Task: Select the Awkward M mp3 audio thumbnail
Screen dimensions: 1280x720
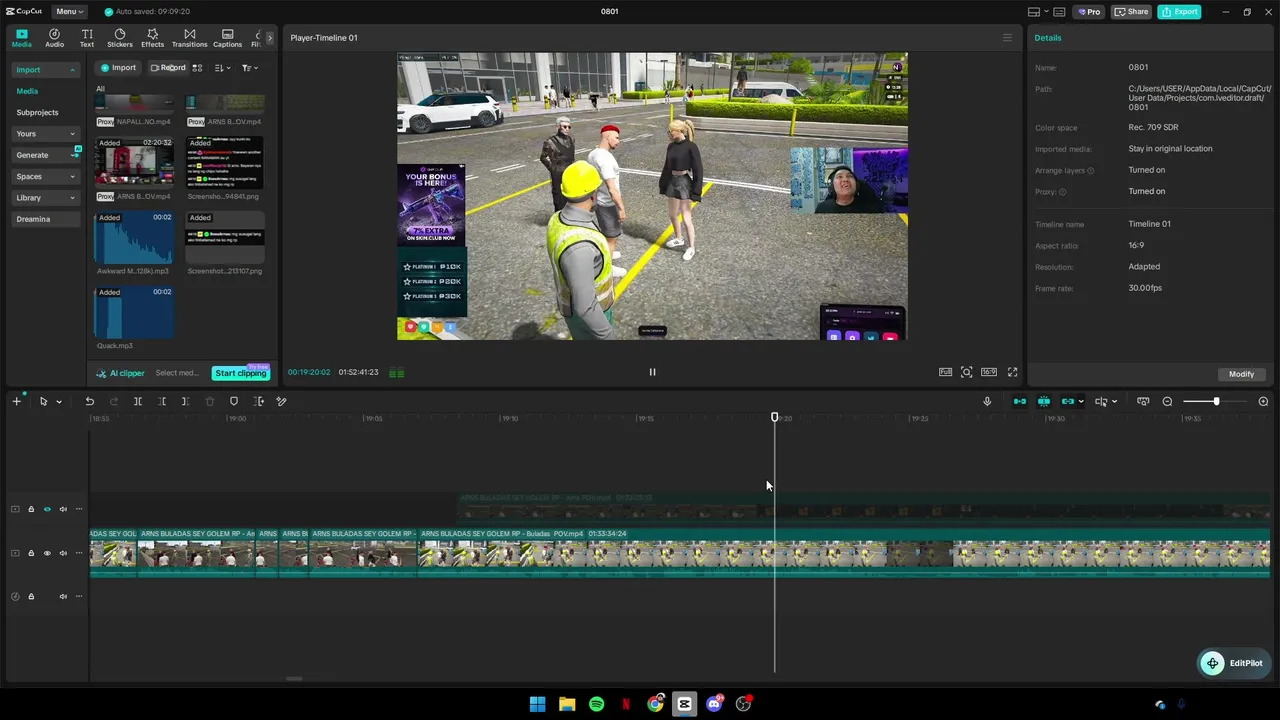Action: click(x=133, y=238)
